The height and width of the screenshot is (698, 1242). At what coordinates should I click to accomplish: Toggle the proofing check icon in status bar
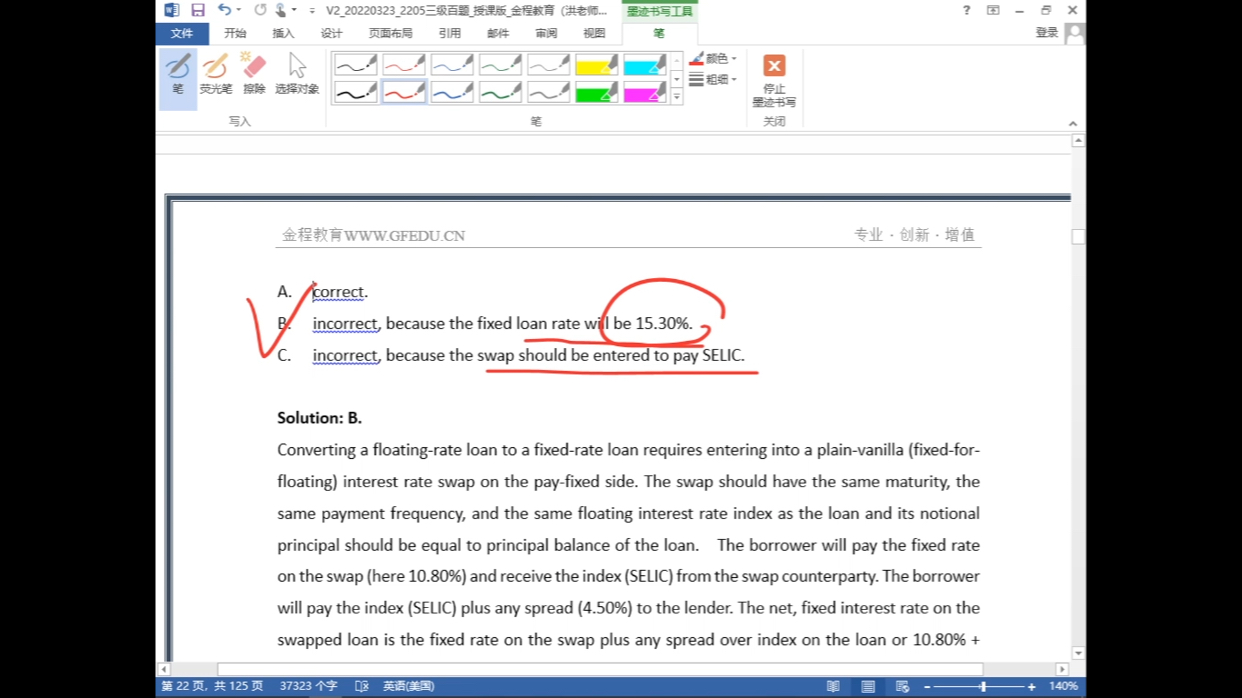tap(362, 687)
